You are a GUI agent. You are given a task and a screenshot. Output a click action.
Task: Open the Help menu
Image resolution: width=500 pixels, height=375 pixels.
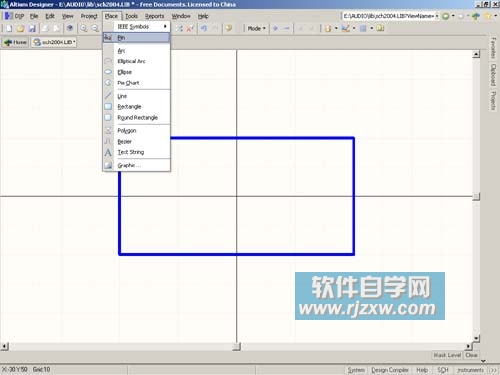(203, 16)
